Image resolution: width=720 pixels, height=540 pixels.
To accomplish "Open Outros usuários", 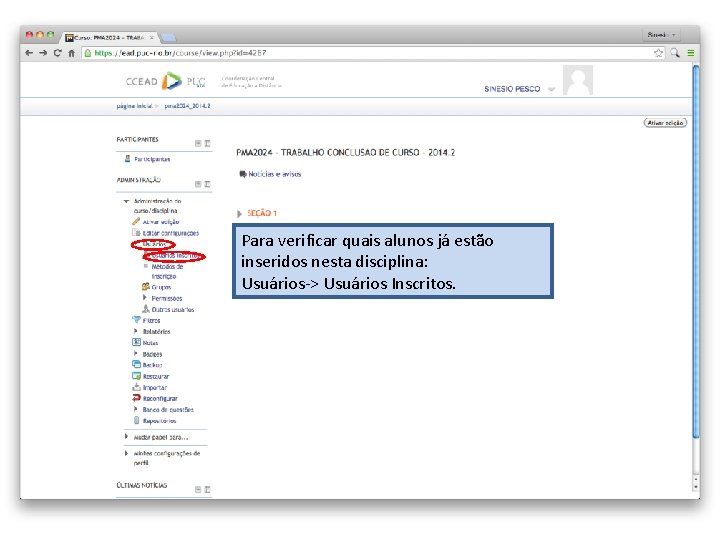I will 173,310.
